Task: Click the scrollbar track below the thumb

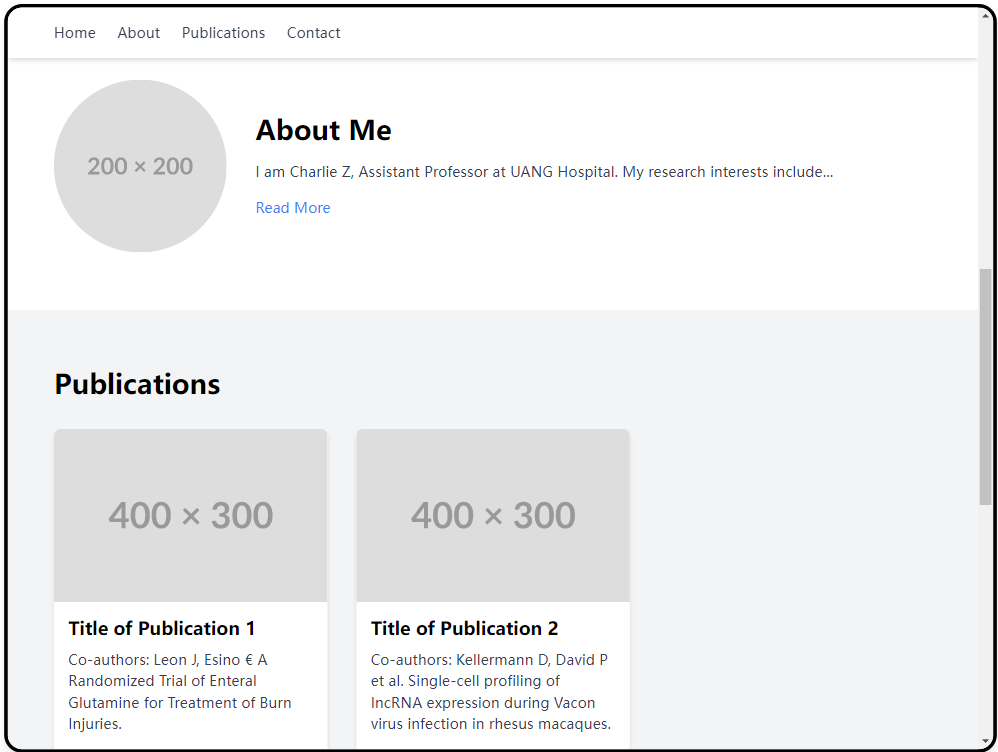Action: pyautogui.click(x=985, y=620)
